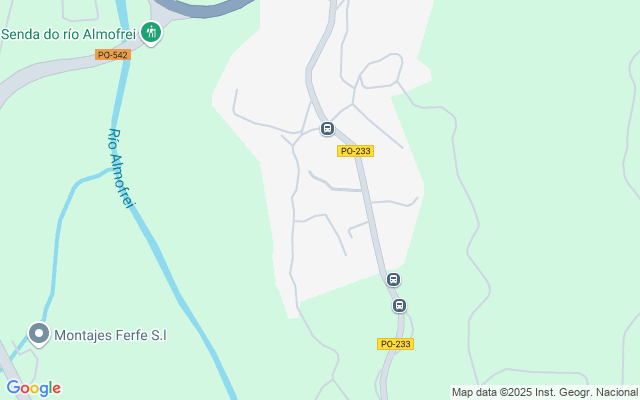
Task: Click the upper yellow PO-233 road shield
Action: [356, 151]
